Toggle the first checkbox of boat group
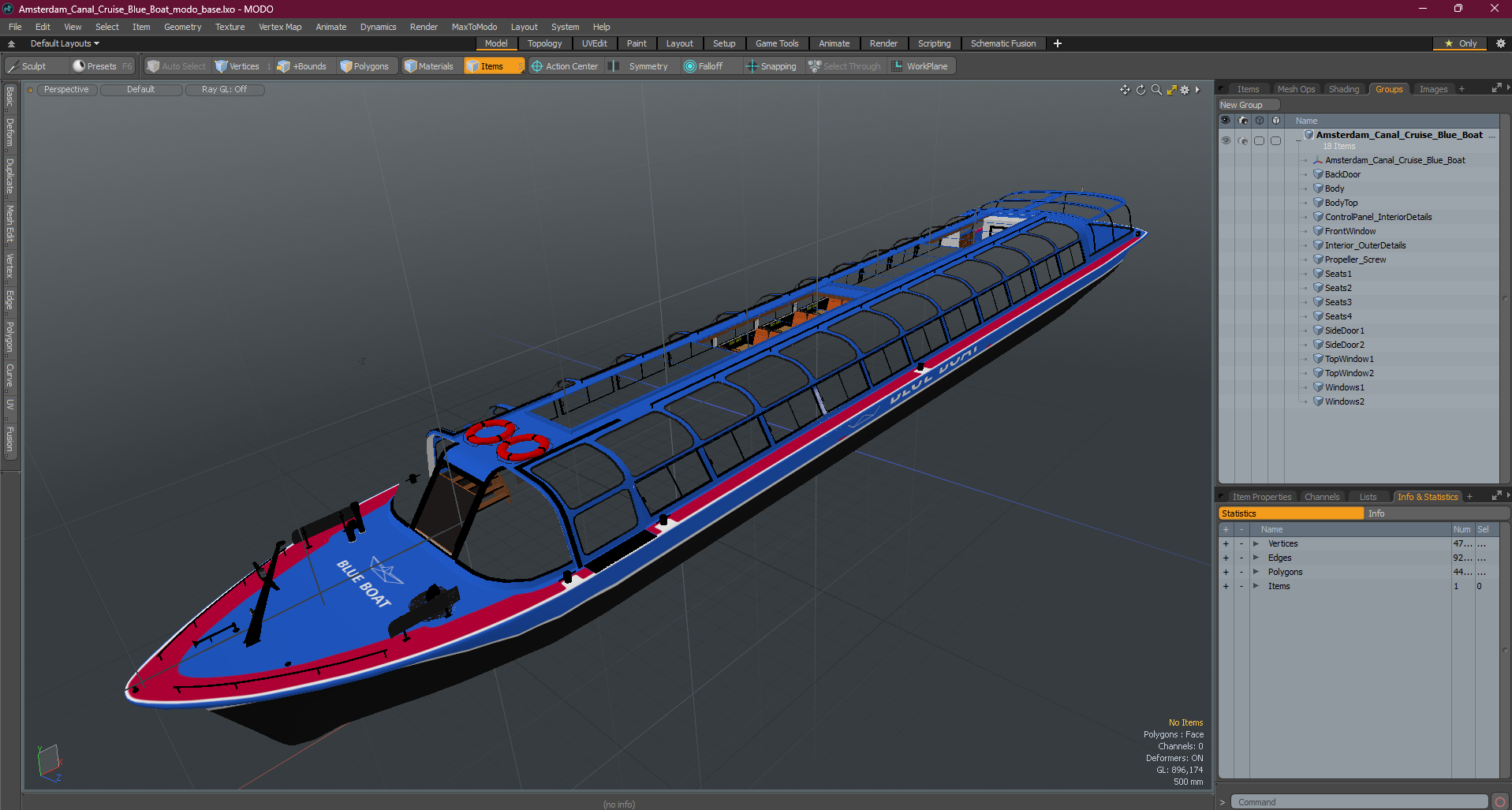1512x810 pixels. (1260, 140)
